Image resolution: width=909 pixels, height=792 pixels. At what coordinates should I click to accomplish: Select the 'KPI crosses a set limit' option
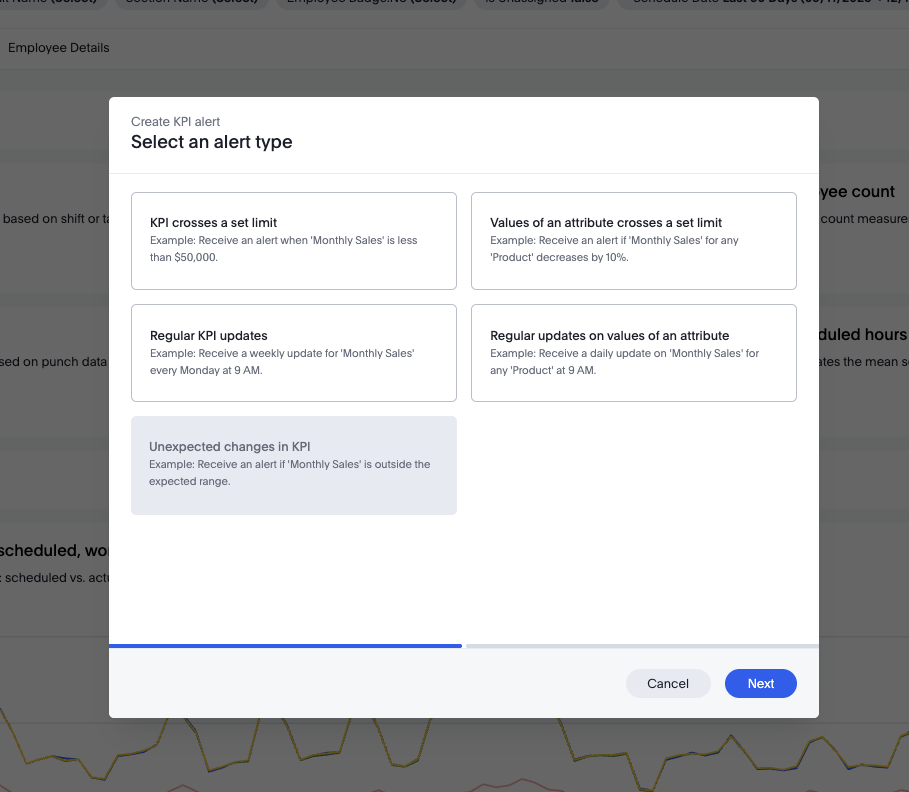pos(293,241)
